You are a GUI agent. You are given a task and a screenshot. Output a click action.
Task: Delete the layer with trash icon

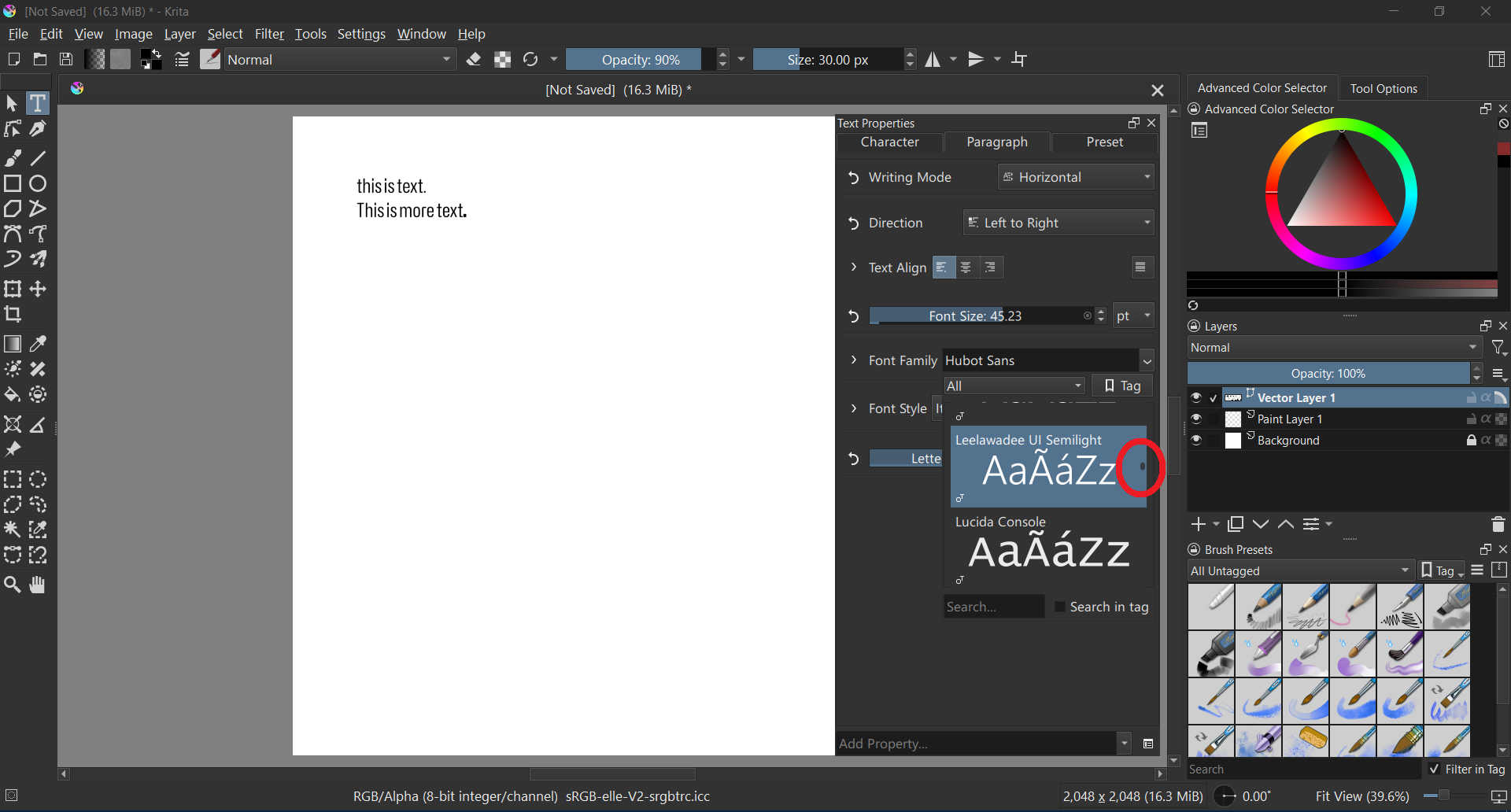pos(1498,524)
